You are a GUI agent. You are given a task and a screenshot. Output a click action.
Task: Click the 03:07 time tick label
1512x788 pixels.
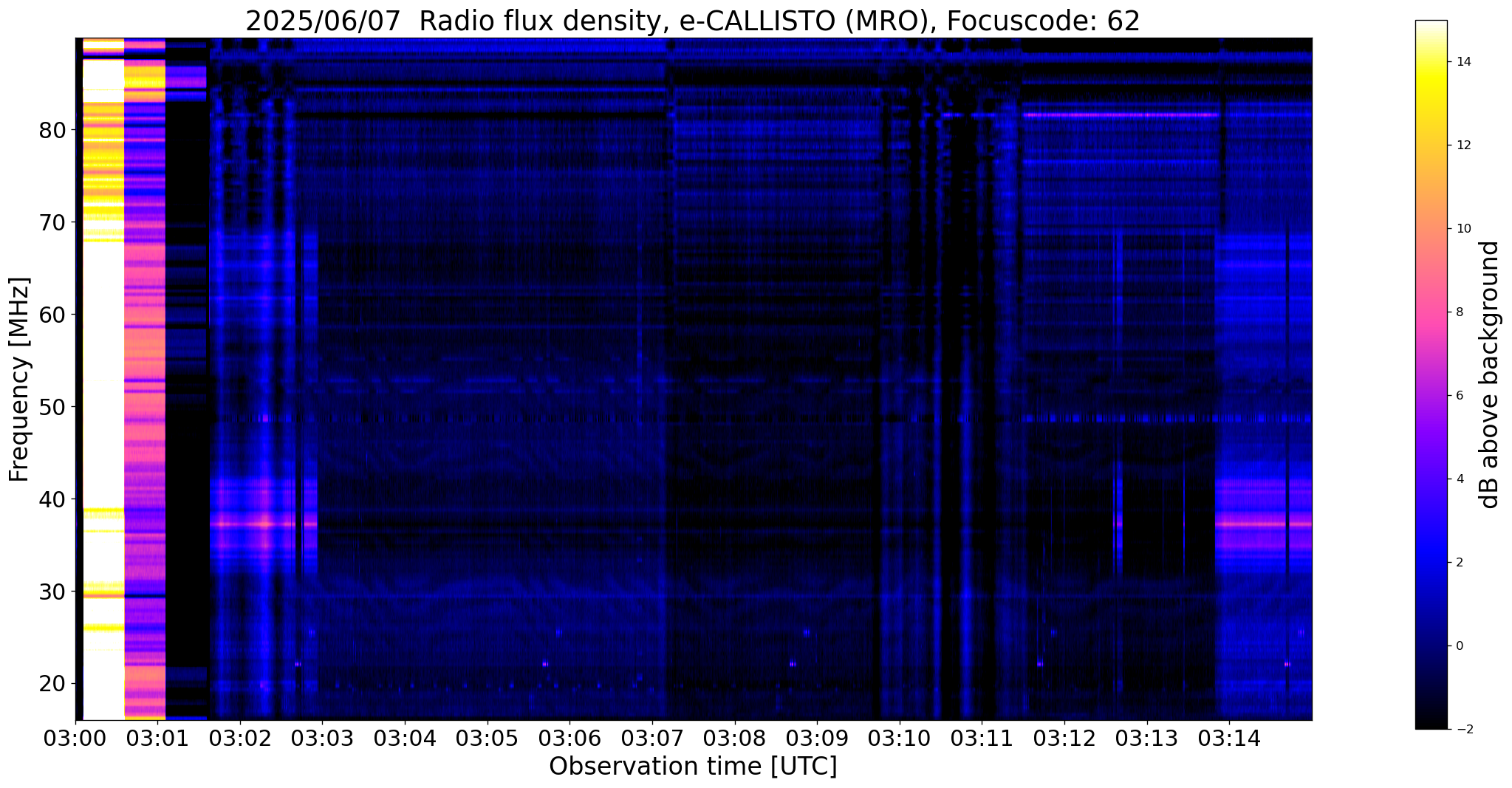pyautogui.click(x=652, y=739)
